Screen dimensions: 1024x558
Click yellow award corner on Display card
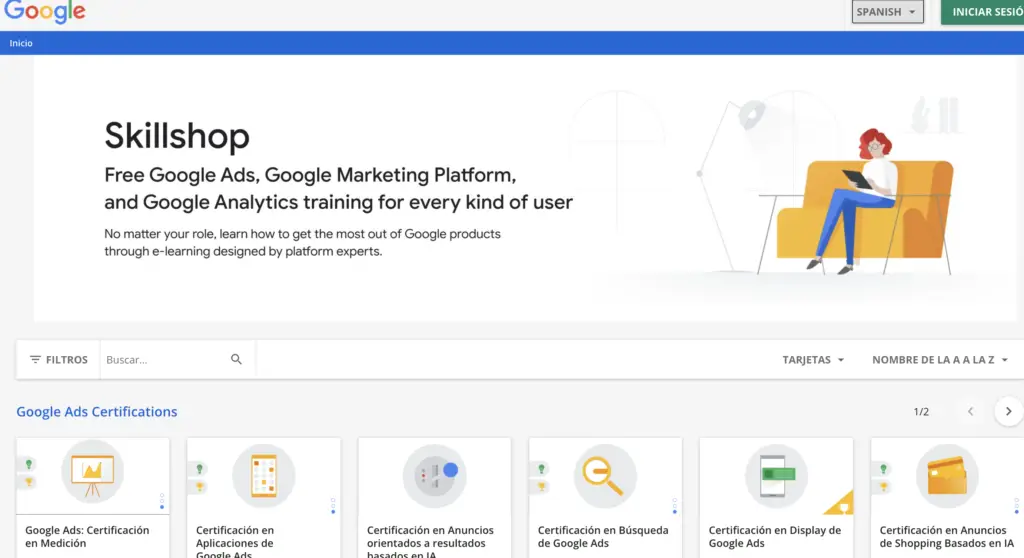pyautogui.click(x=842, y=504)
